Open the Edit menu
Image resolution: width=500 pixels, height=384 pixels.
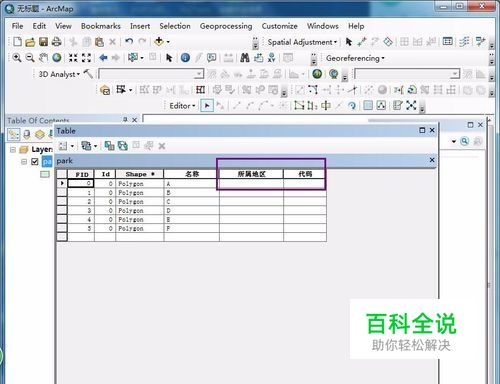click(x=39, y=26)
